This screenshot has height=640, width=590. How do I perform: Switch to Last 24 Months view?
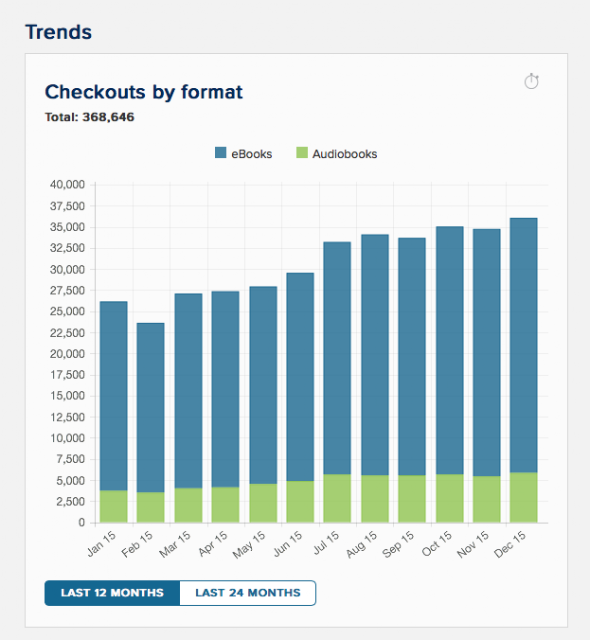pos(248,593)
